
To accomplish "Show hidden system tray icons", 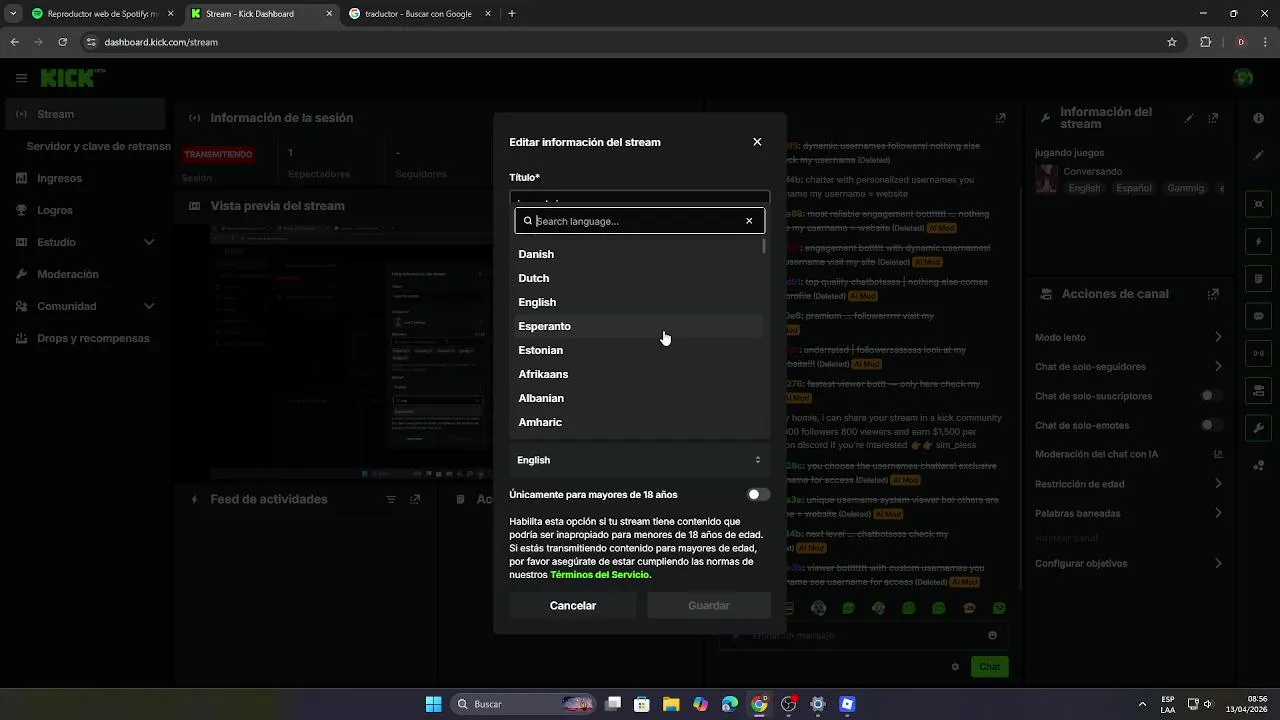I will coord(1142,704).
